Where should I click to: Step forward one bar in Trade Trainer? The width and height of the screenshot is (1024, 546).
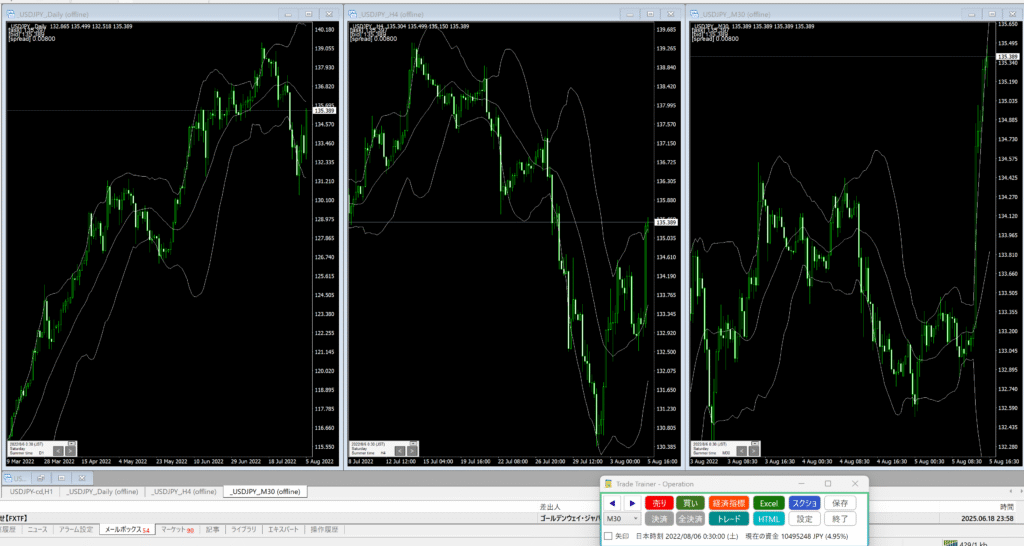632,503
